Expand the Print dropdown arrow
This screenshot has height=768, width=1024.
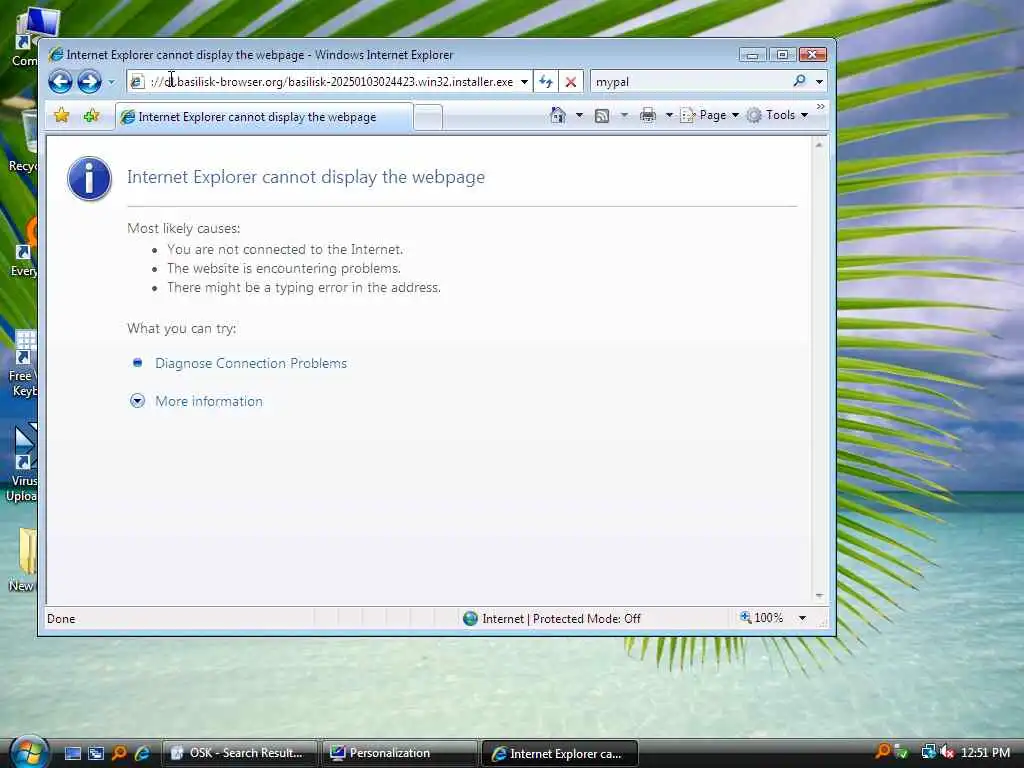tap(669, 115)
